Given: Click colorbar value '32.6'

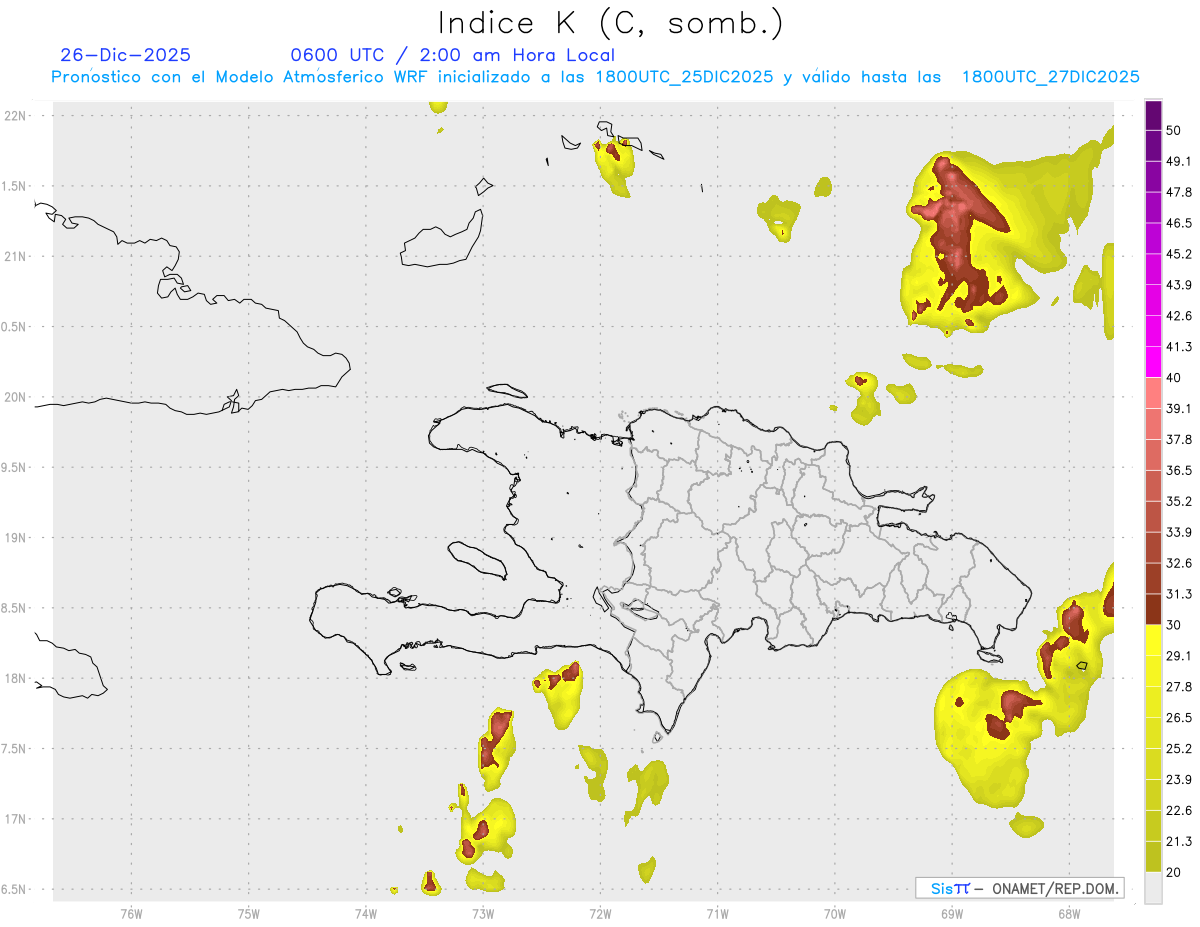Looking at the screenshot, I should [x=1179, y=563].
